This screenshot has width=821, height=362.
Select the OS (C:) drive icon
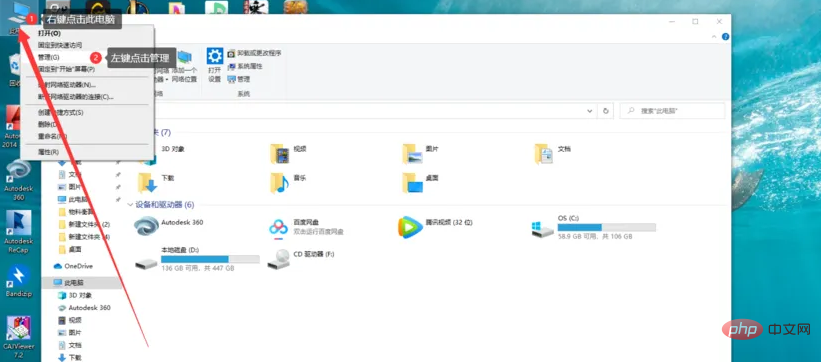(x=542, y=228)
